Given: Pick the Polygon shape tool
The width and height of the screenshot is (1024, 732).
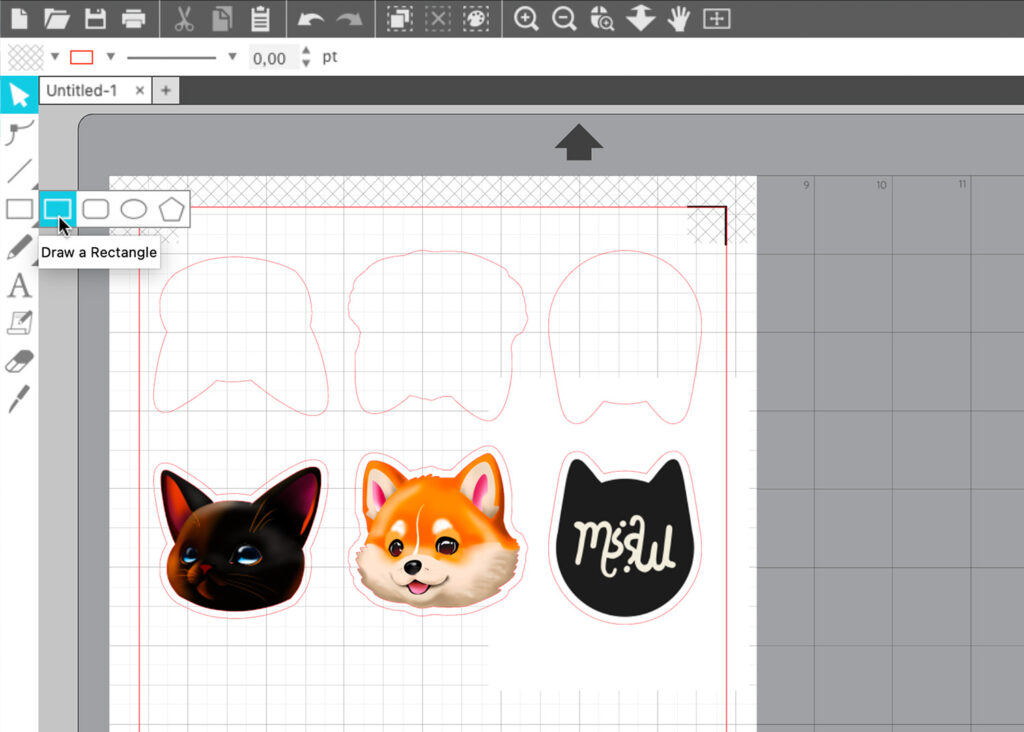Looking at the screenshot, I should [171, 209].
